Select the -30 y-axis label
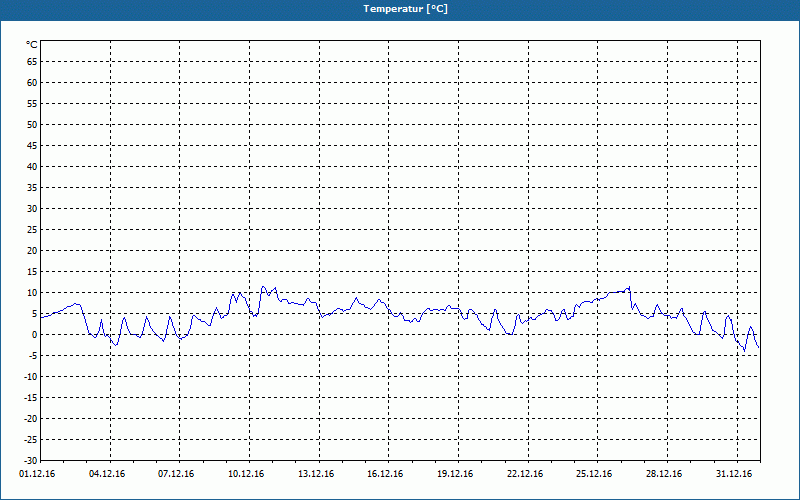The image size is (800, 500). click(x=30, y=460)
